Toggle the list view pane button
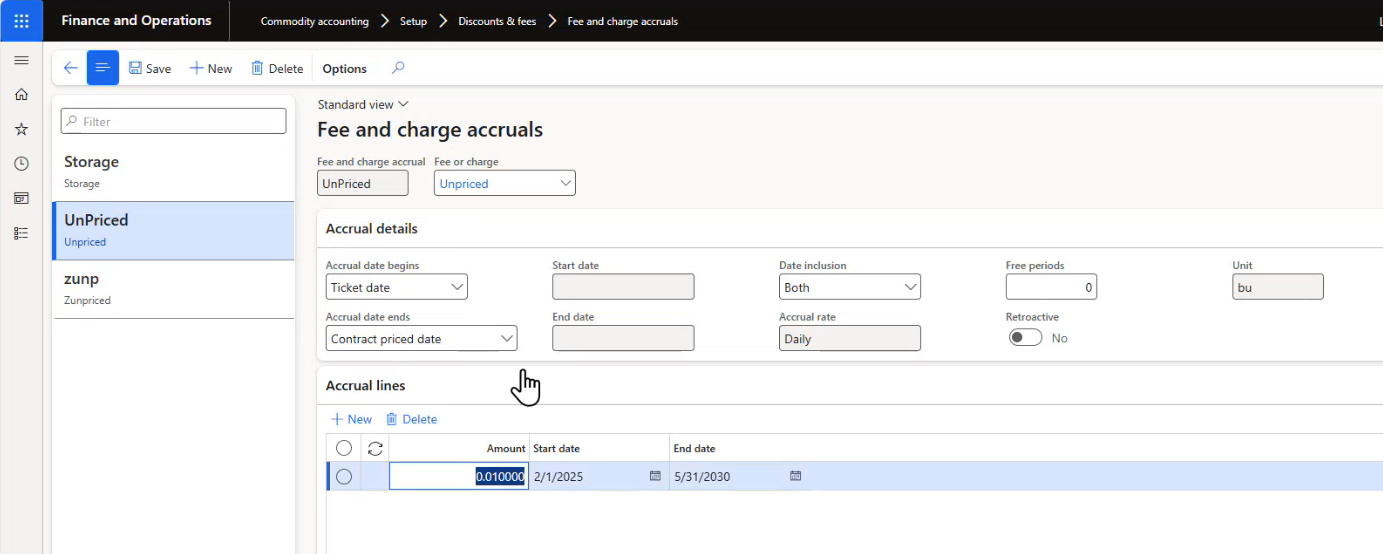 click(x=102, y=68)
